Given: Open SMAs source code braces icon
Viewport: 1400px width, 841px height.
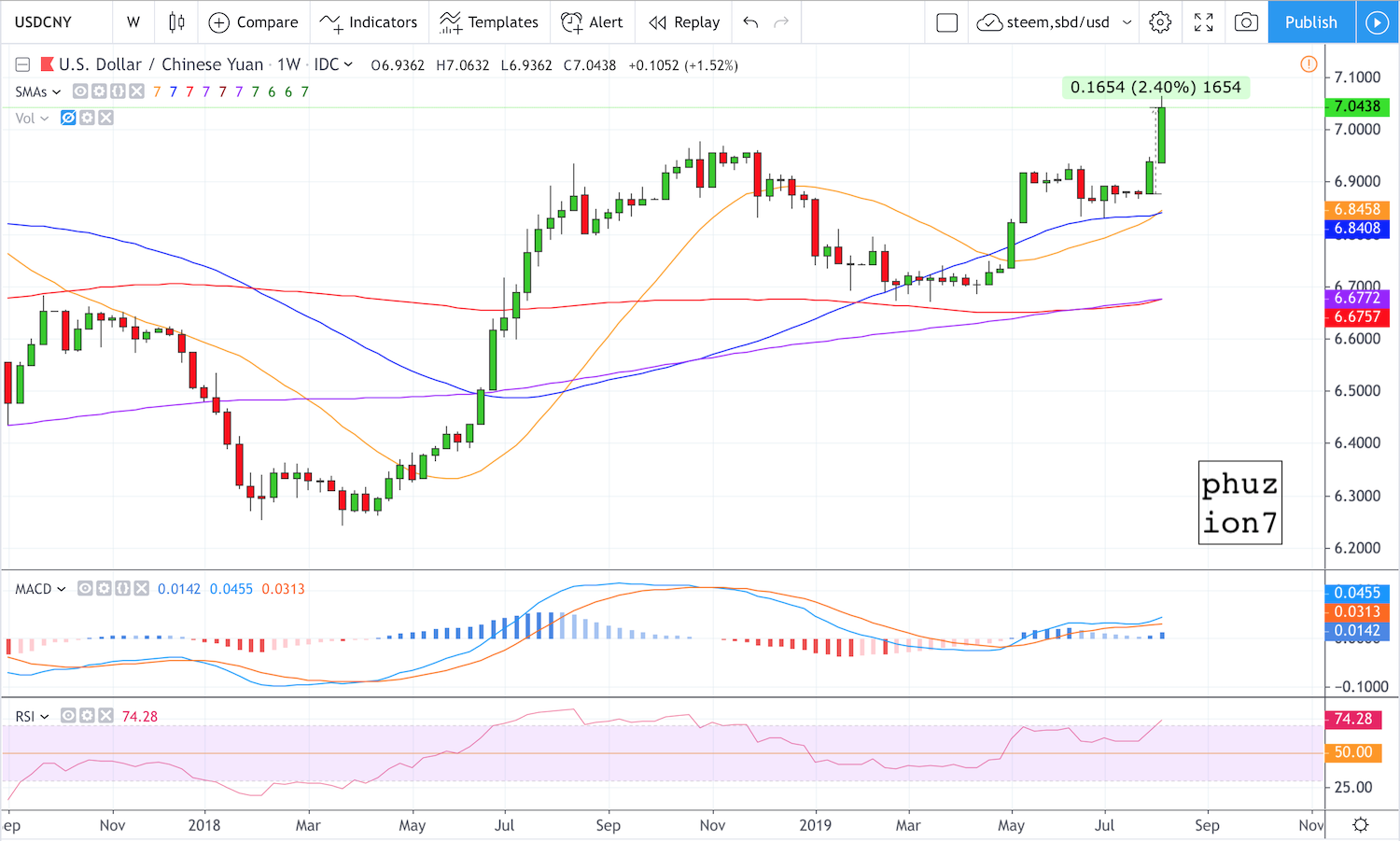Looking at the screenshot, I should [119, 91].
